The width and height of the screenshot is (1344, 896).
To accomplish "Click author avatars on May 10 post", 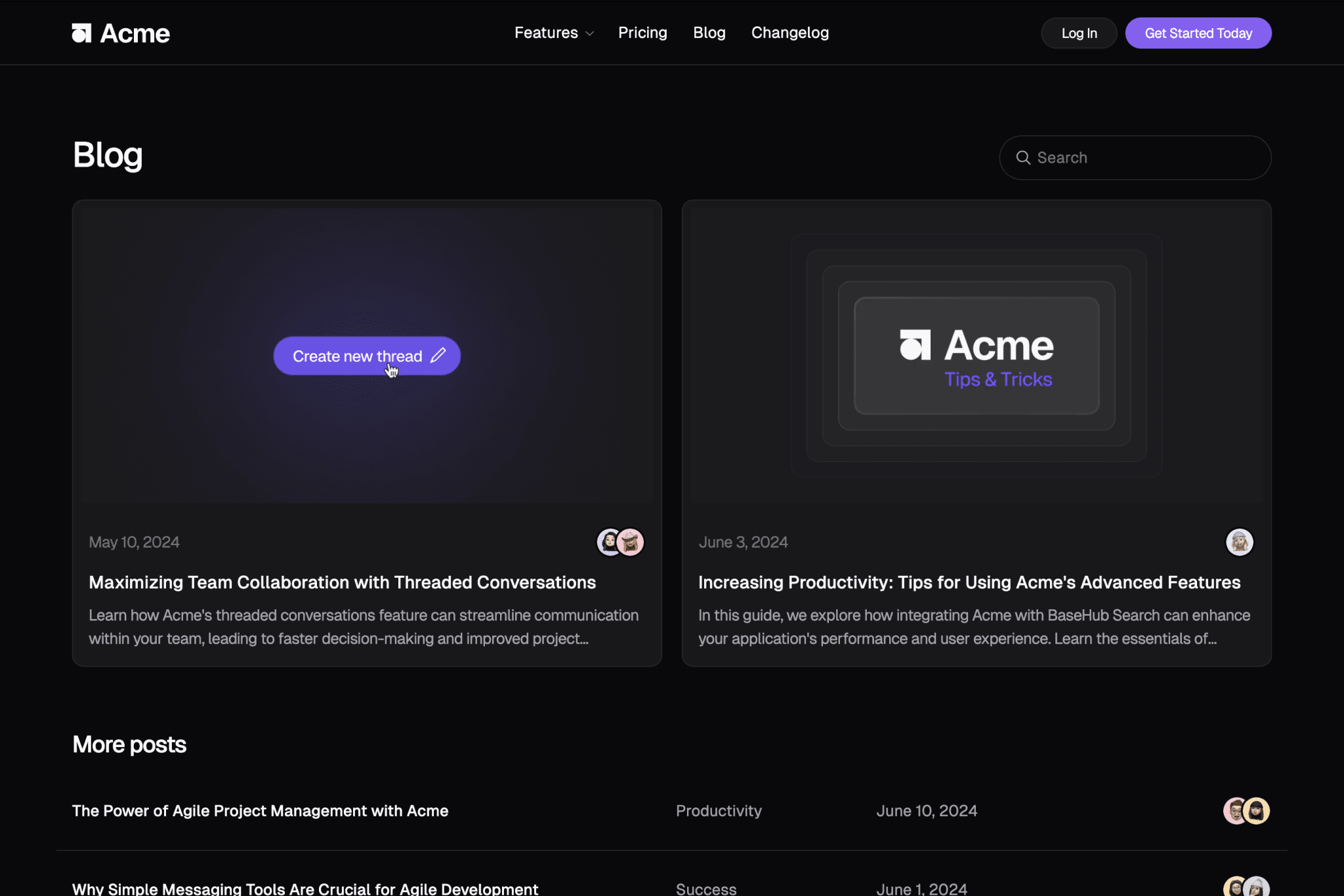I will click(619, 542).
